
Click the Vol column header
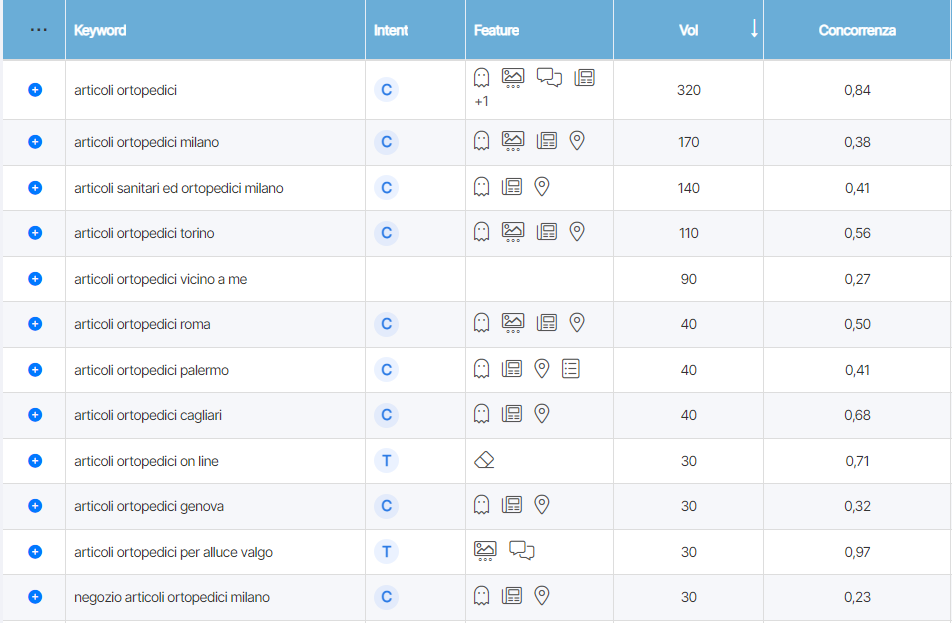(x=688, y=30)
